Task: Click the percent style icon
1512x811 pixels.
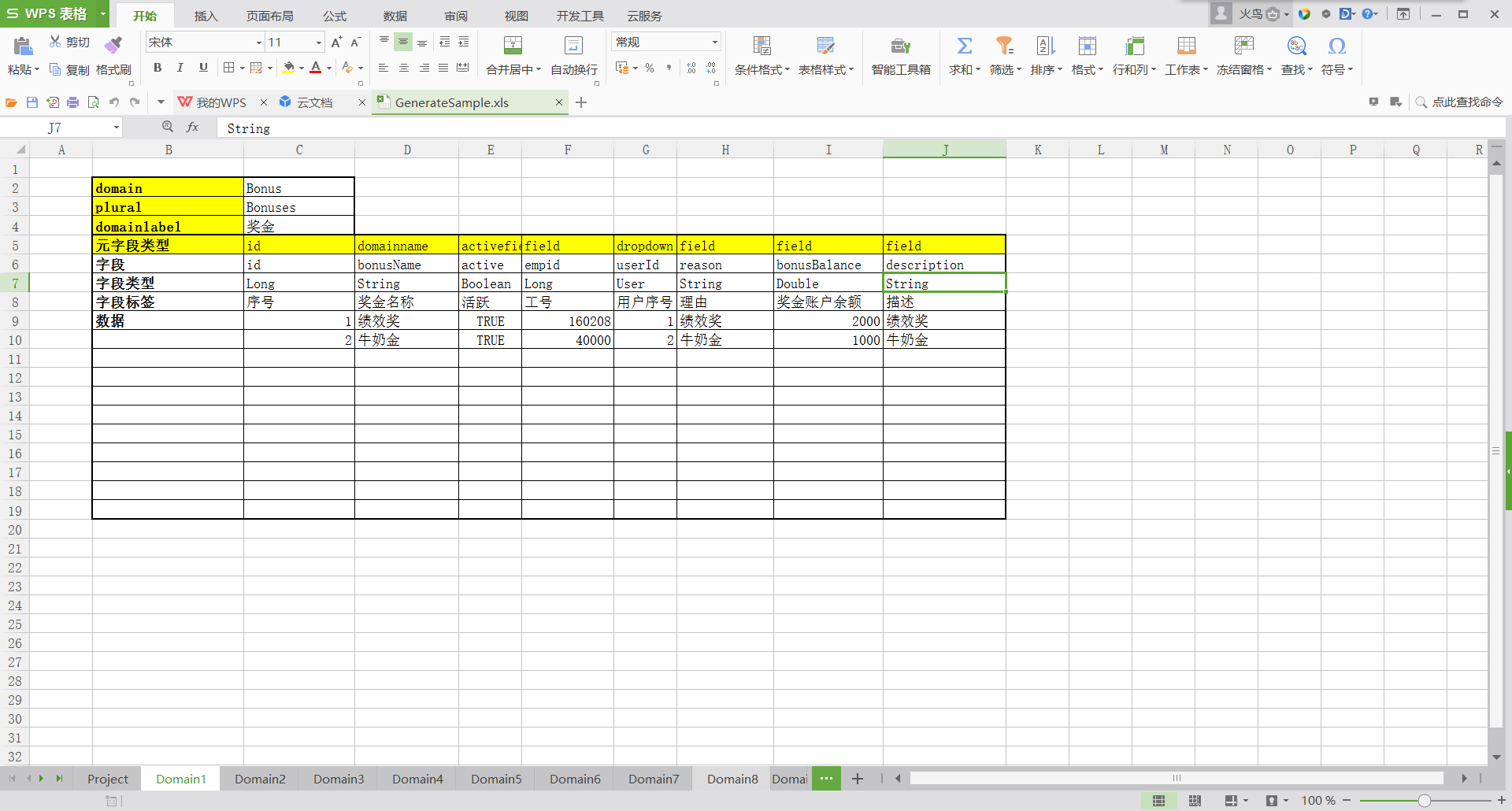Action: pos(650,69)
